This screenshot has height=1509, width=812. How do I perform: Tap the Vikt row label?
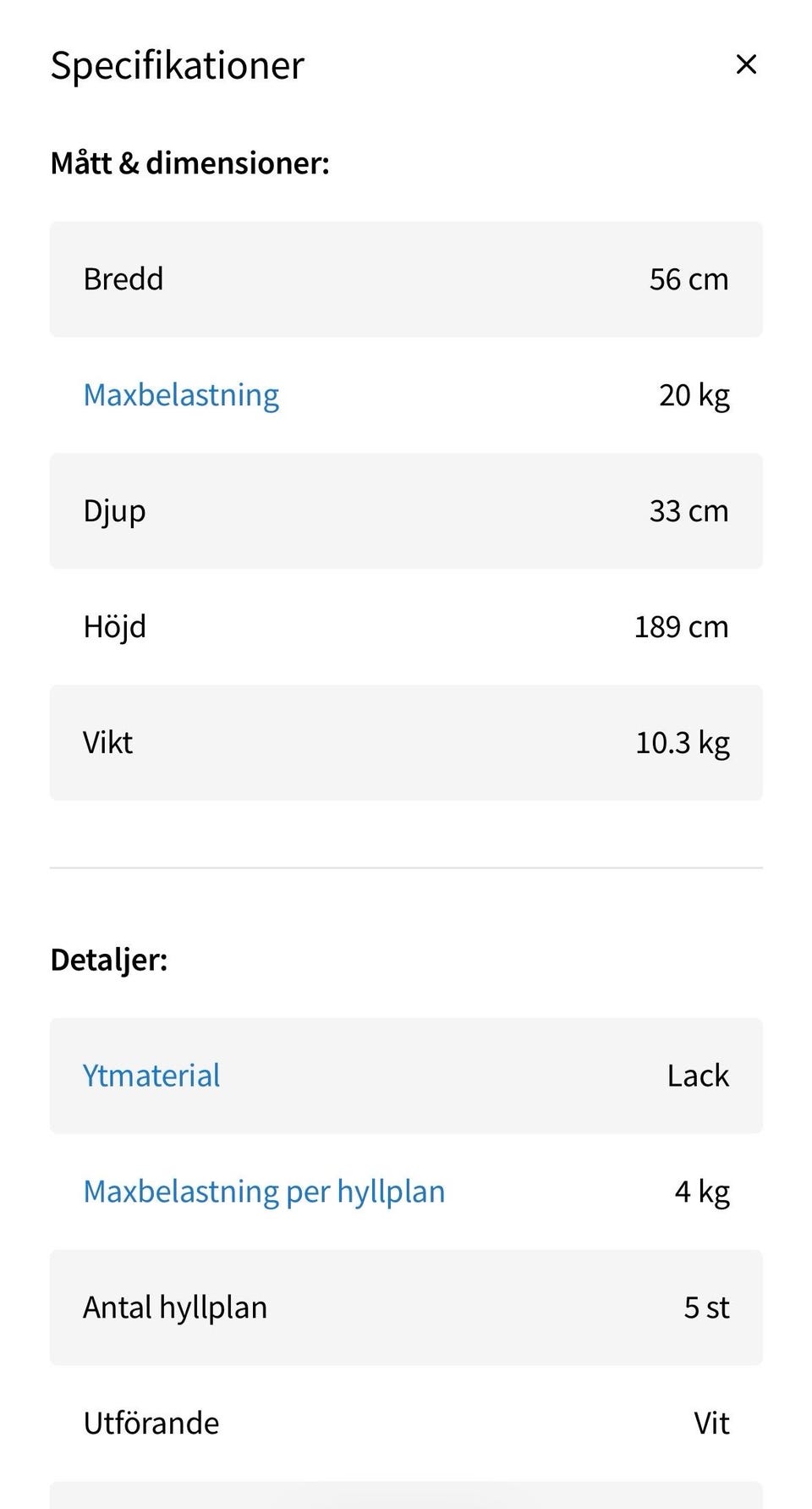[108, 743]
